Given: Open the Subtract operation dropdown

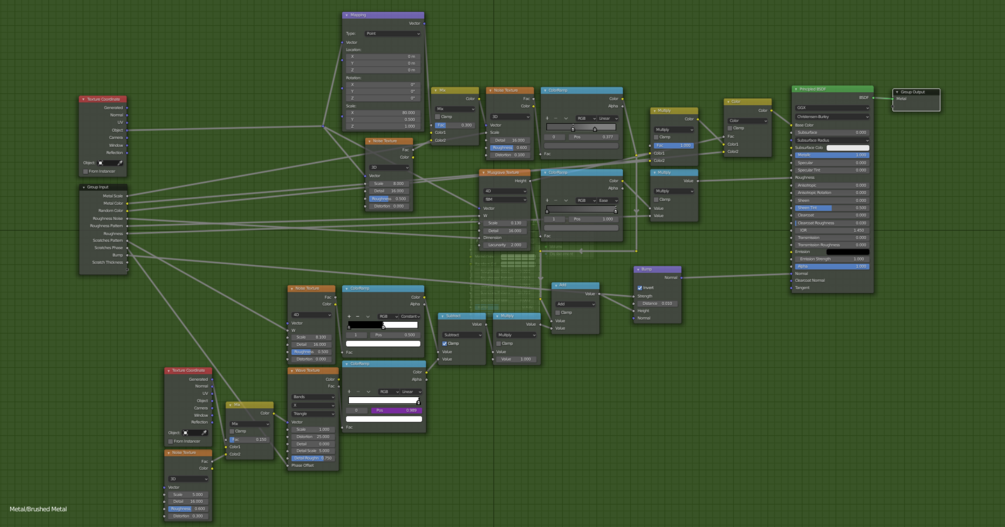Looking at the screenshot, I should pyautogui.click(x=461, y=335).
